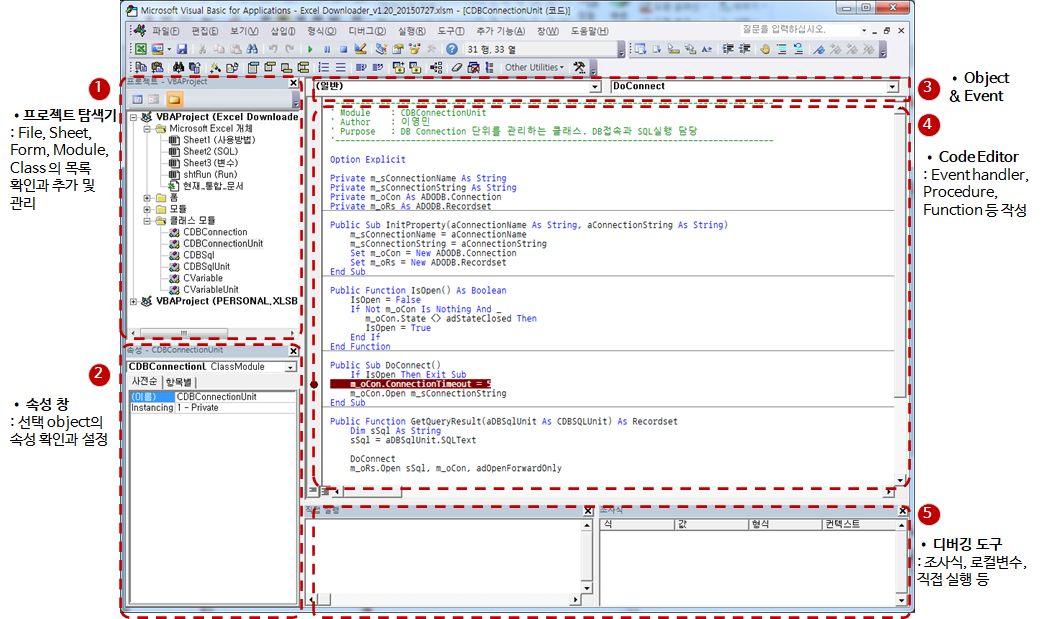Screen dimensions: 1041x619
Task: Close the 직접 실행 immediate window
Action: pos(588,511)
